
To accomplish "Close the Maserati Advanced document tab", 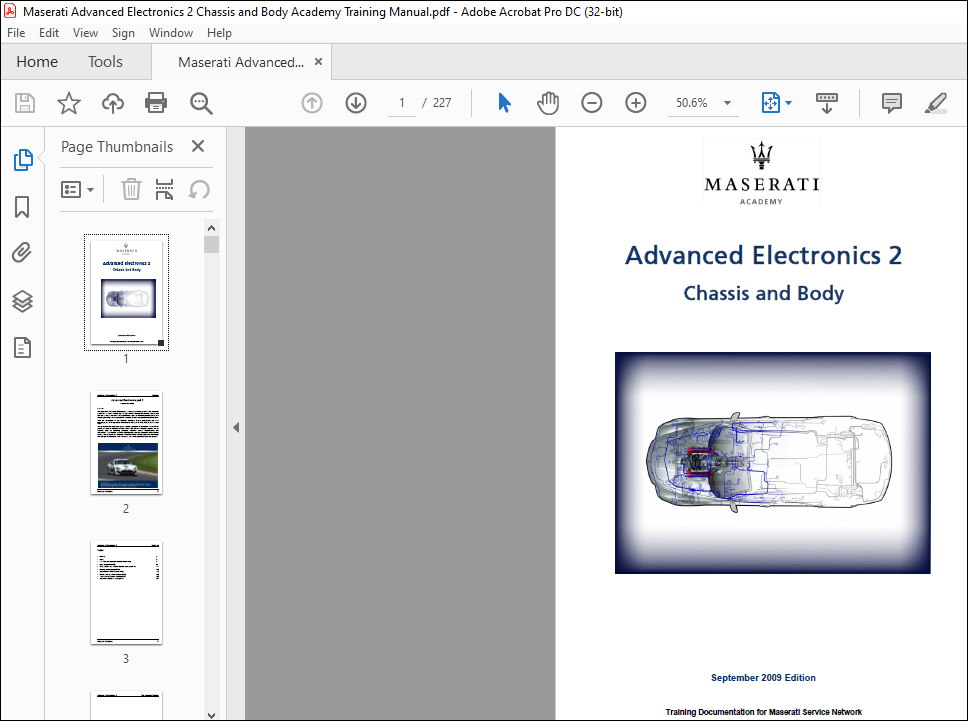I will (319, 62).
